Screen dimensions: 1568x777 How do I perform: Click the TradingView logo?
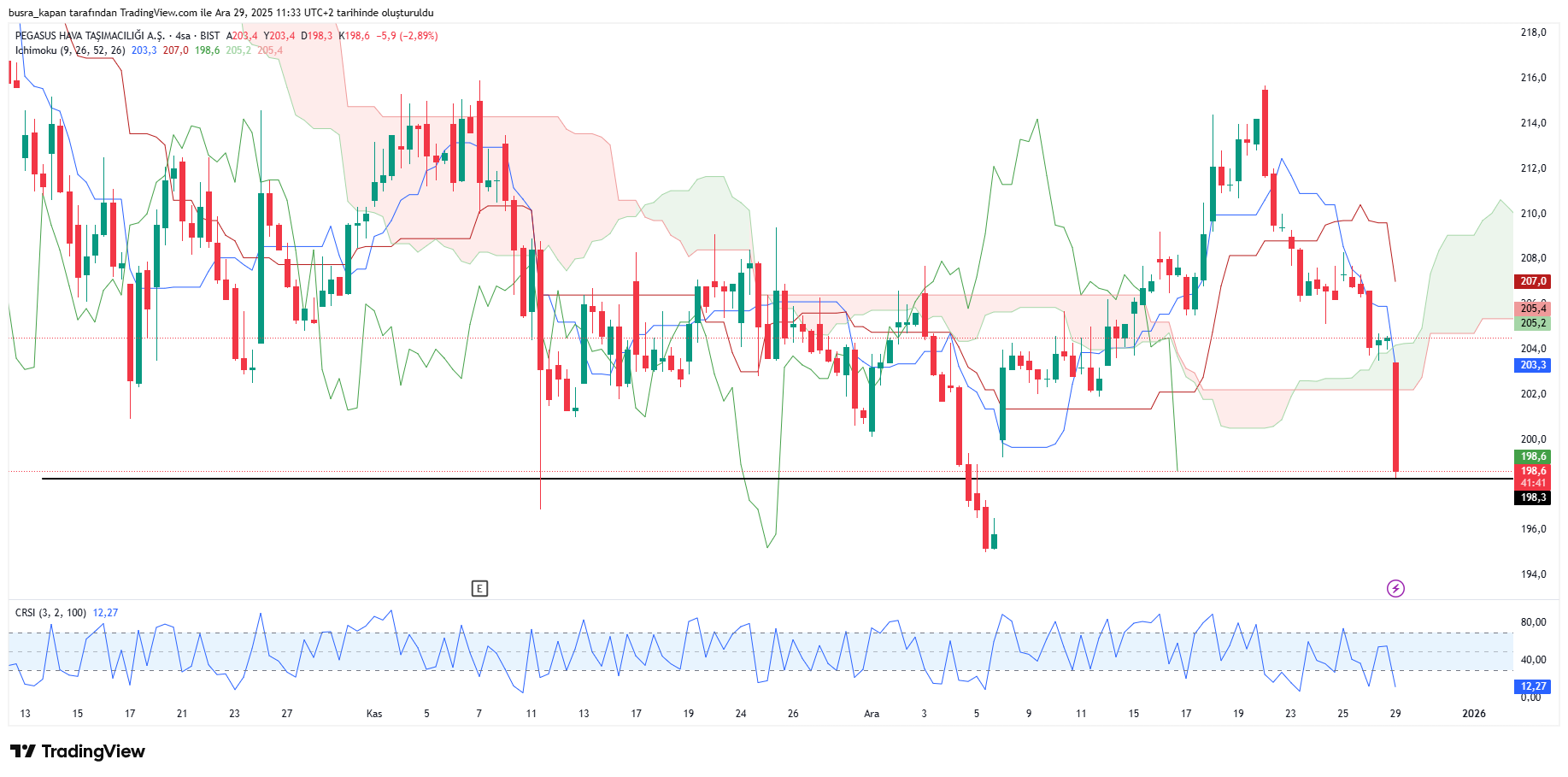(78, 751)
